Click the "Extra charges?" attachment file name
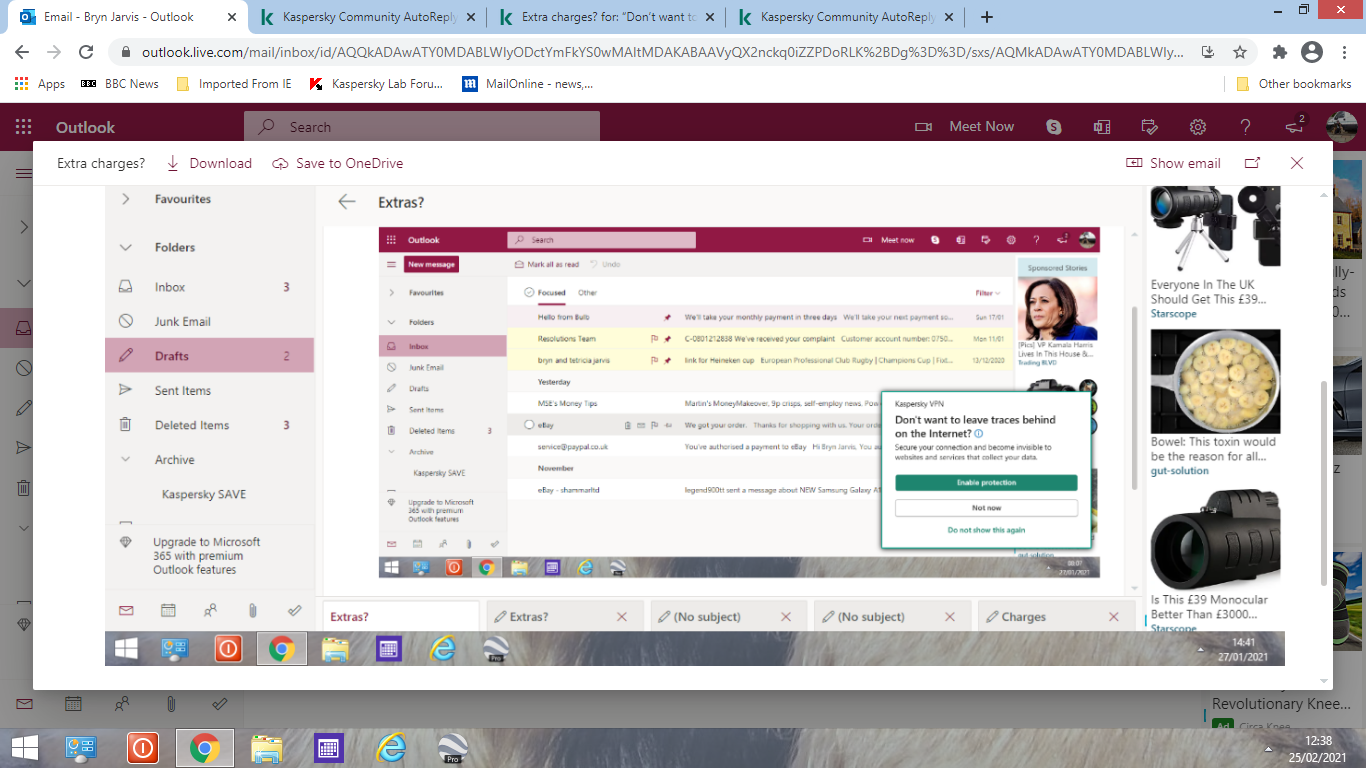Image resolution: width=1366 pixels, height=768 pixels. coord(101,163)
